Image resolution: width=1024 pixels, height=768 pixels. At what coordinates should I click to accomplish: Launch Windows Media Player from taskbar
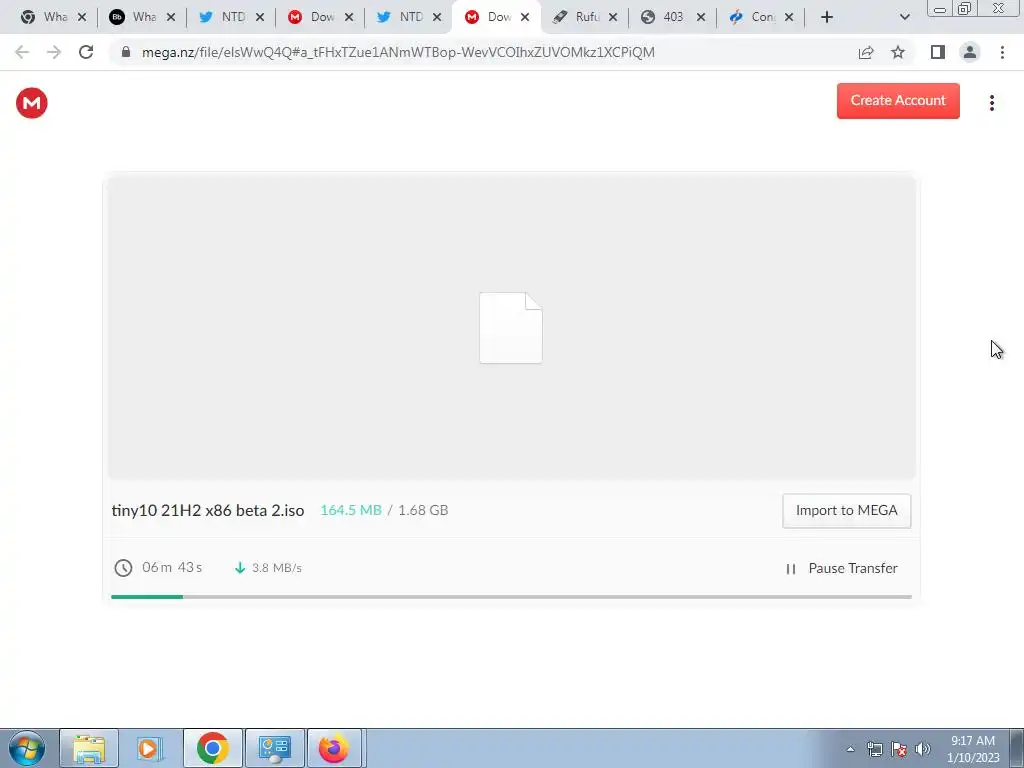148,748
